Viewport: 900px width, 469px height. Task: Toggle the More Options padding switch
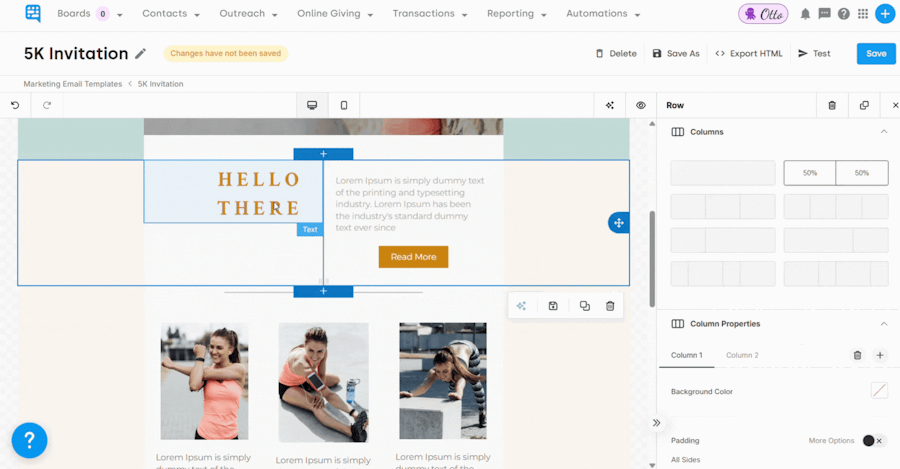pyautogui.click(x=873, y=441)
